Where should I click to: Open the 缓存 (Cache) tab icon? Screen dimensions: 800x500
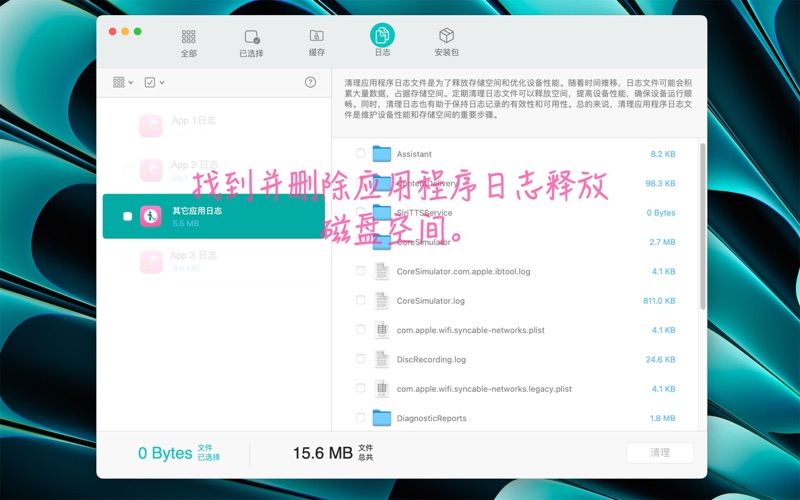click(316, 36)
